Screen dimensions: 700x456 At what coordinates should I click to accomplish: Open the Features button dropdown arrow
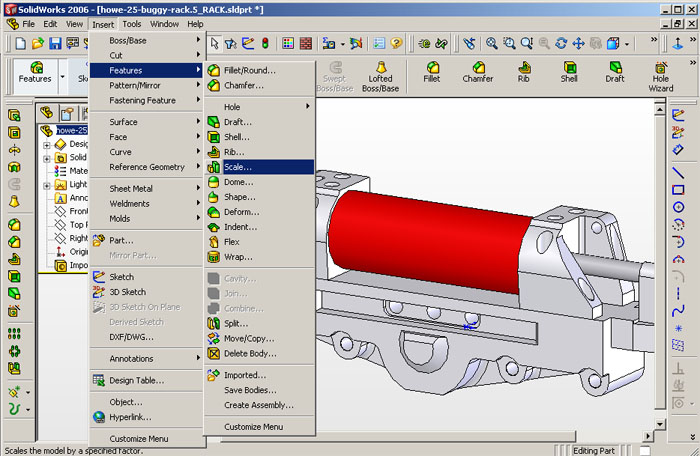click(61, 77)
